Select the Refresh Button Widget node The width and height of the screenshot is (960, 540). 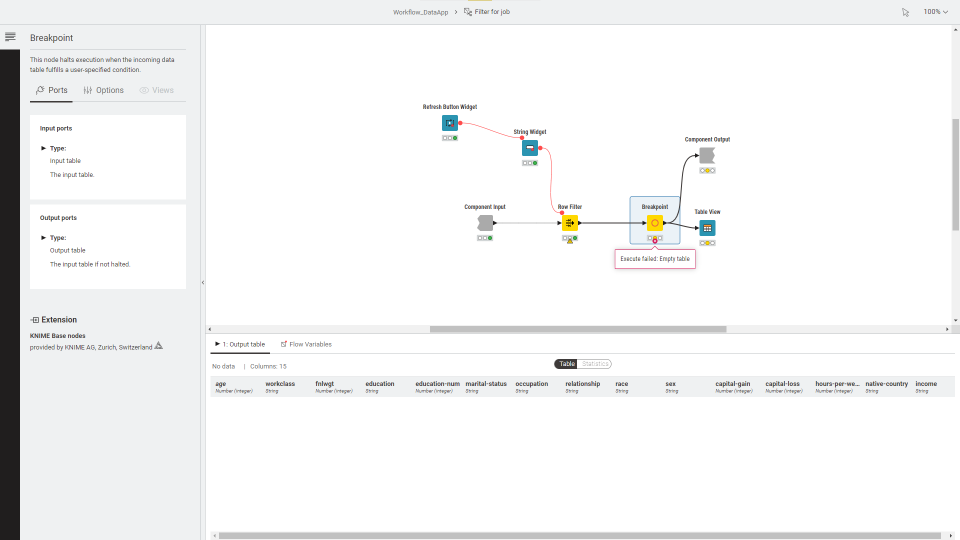click(x=450, y=123)
